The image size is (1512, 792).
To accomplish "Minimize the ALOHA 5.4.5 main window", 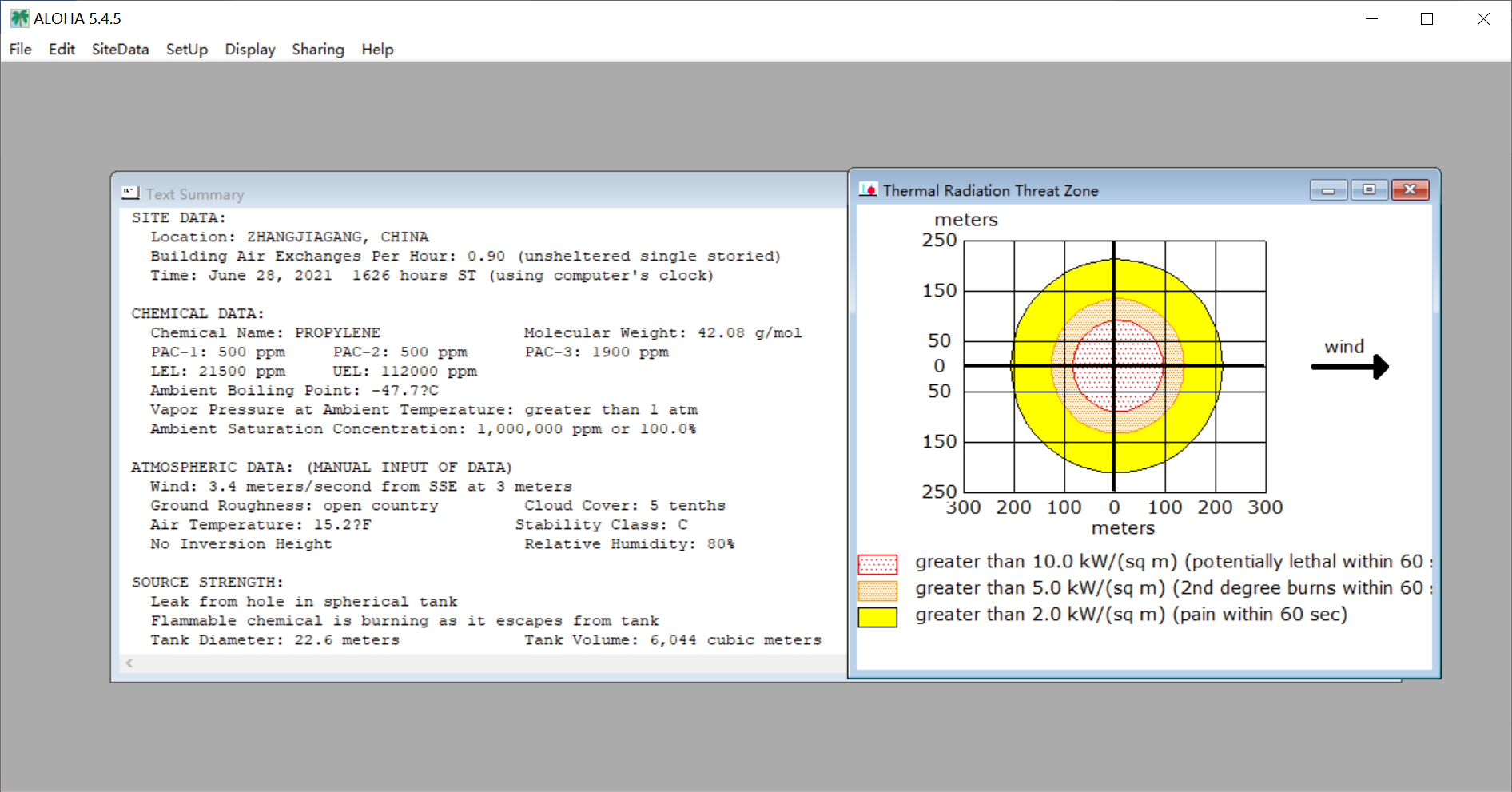I will pos(1372,18).
